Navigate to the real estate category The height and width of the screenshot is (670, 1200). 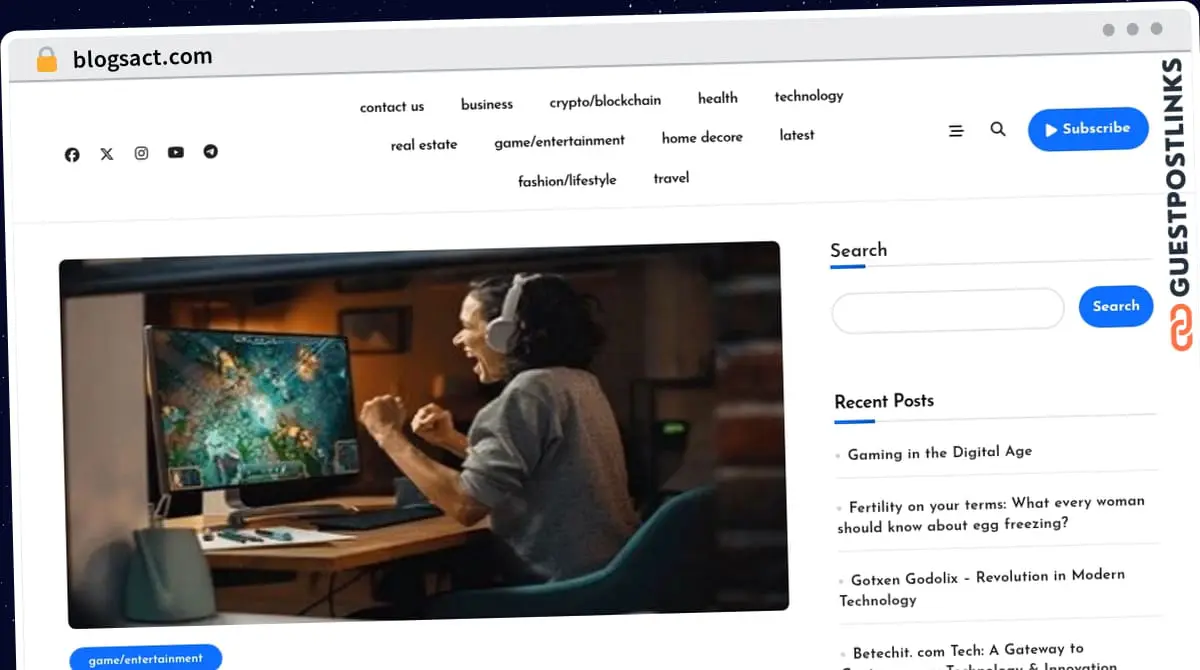click(424, 145)
